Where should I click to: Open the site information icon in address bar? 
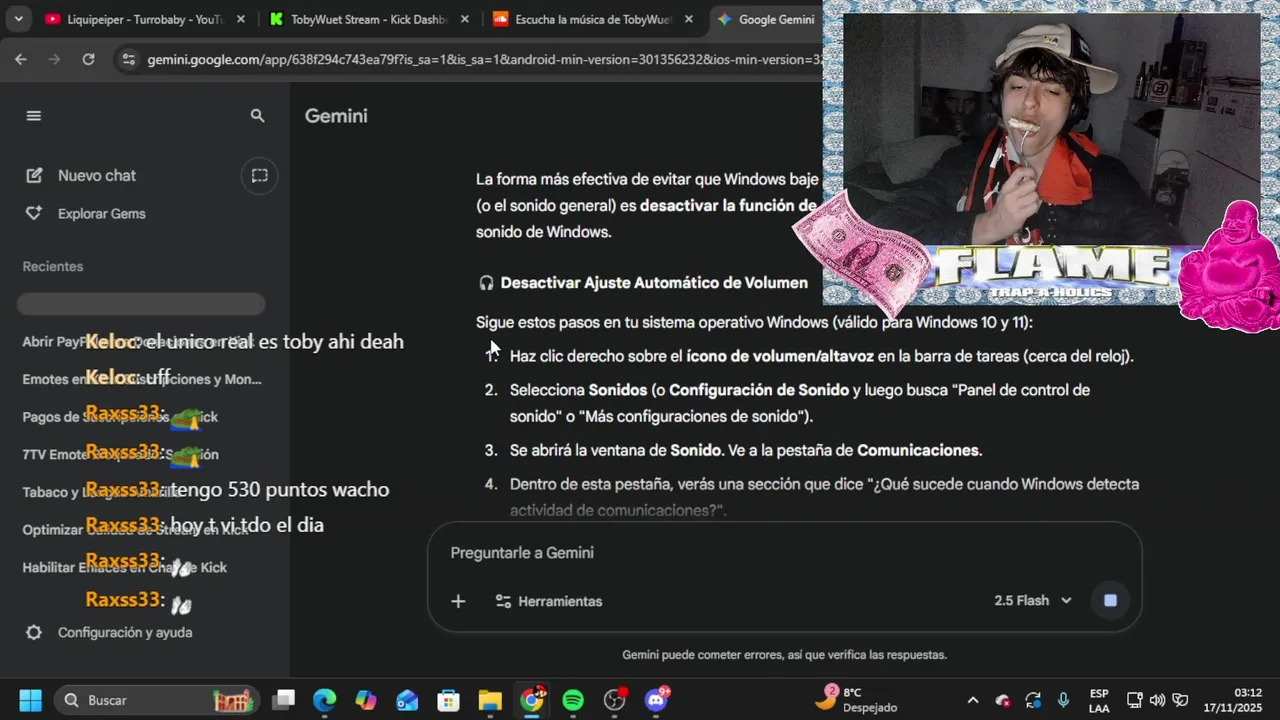(x=127, y=59)
